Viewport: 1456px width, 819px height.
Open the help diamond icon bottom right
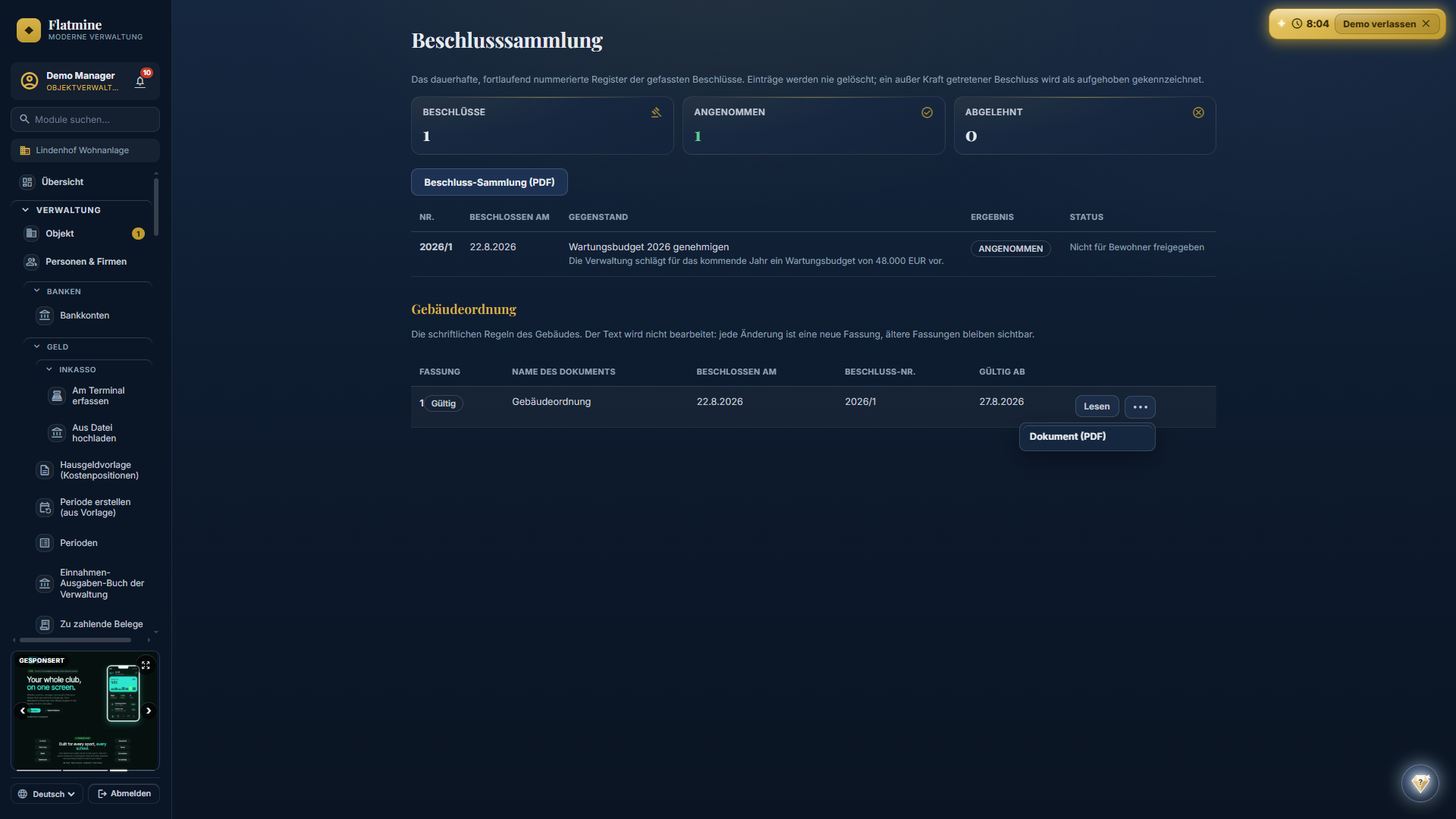[x=1420, y=783]
